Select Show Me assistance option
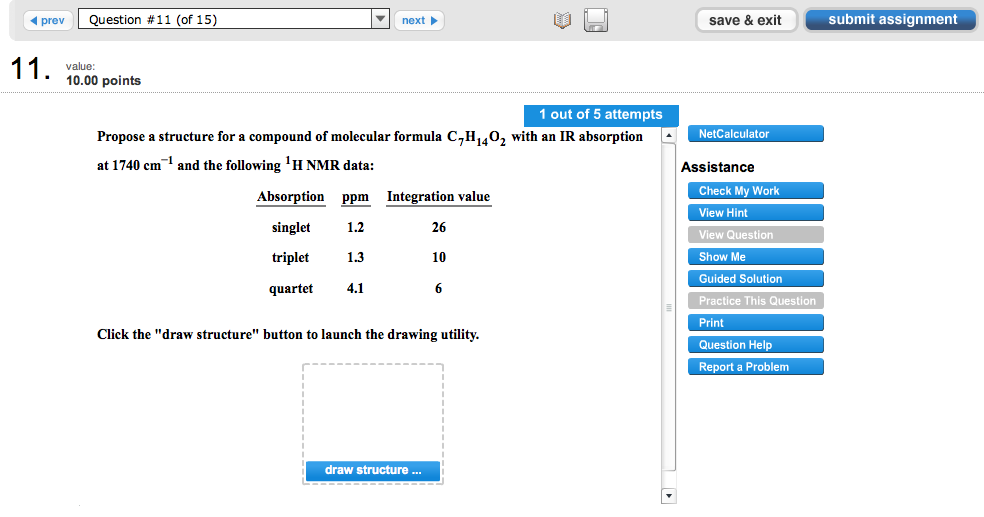This screenshot has height=517, width=984. [755, 257]
